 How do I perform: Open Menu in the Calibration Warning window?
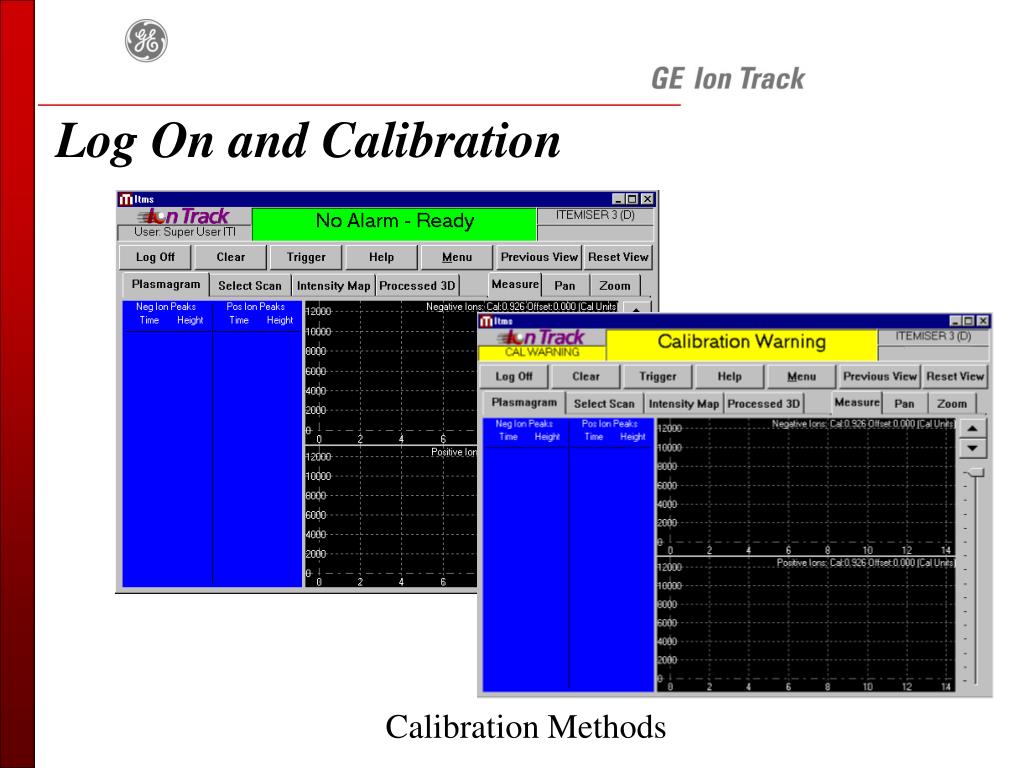(801, 376)
